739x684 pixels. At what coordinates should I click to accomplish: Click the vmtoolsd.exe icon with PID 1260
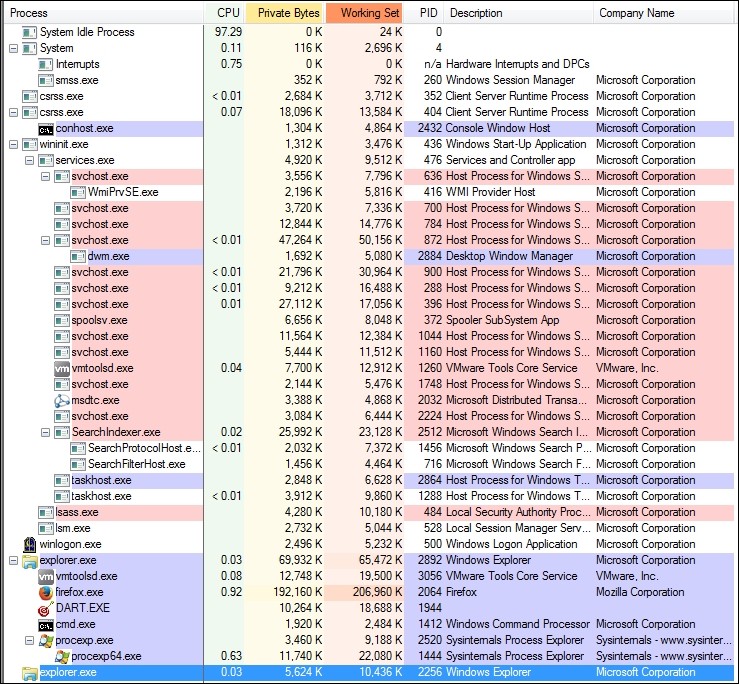[x=62, y=368]
